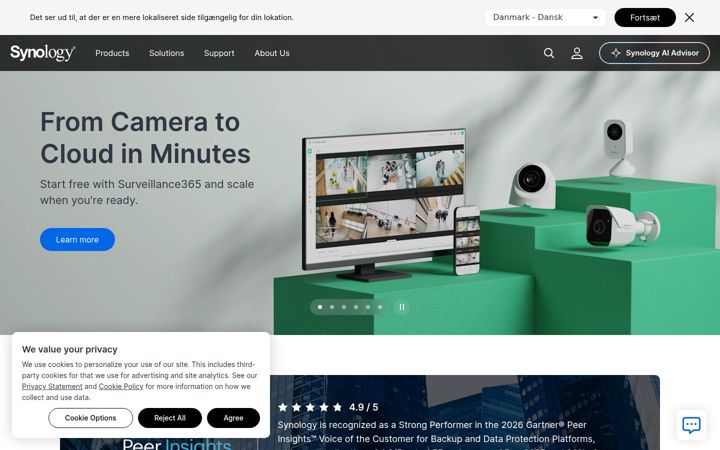
Task: Launch Synology AI Advisor
Action: (654, 53)
